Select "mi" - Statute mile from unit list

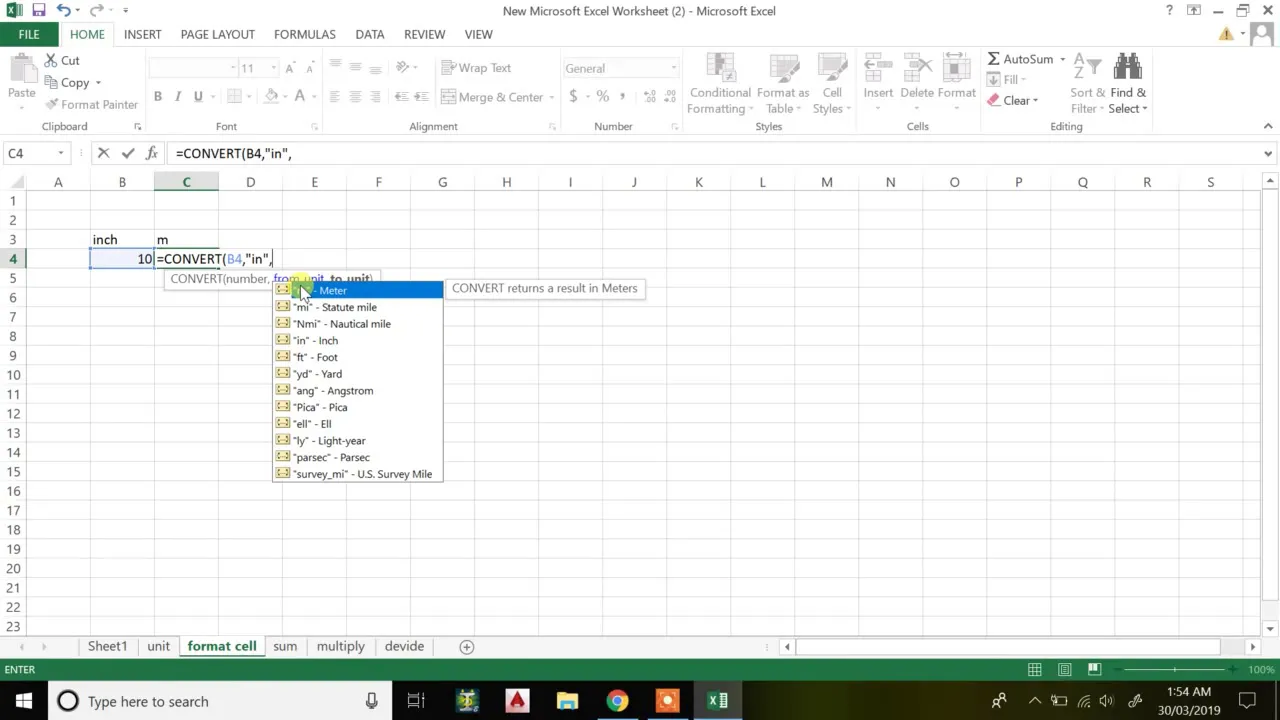point(357,307)
